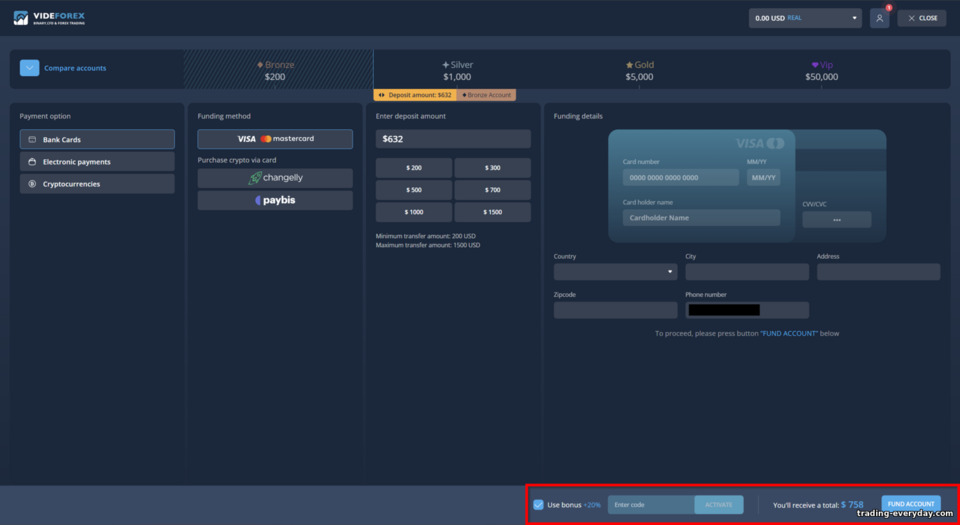Viewport: 960px width, 525px height.
Task: Click the "FUND ACCOUNT" link in proceed text
Action: (x=789, y=333)
